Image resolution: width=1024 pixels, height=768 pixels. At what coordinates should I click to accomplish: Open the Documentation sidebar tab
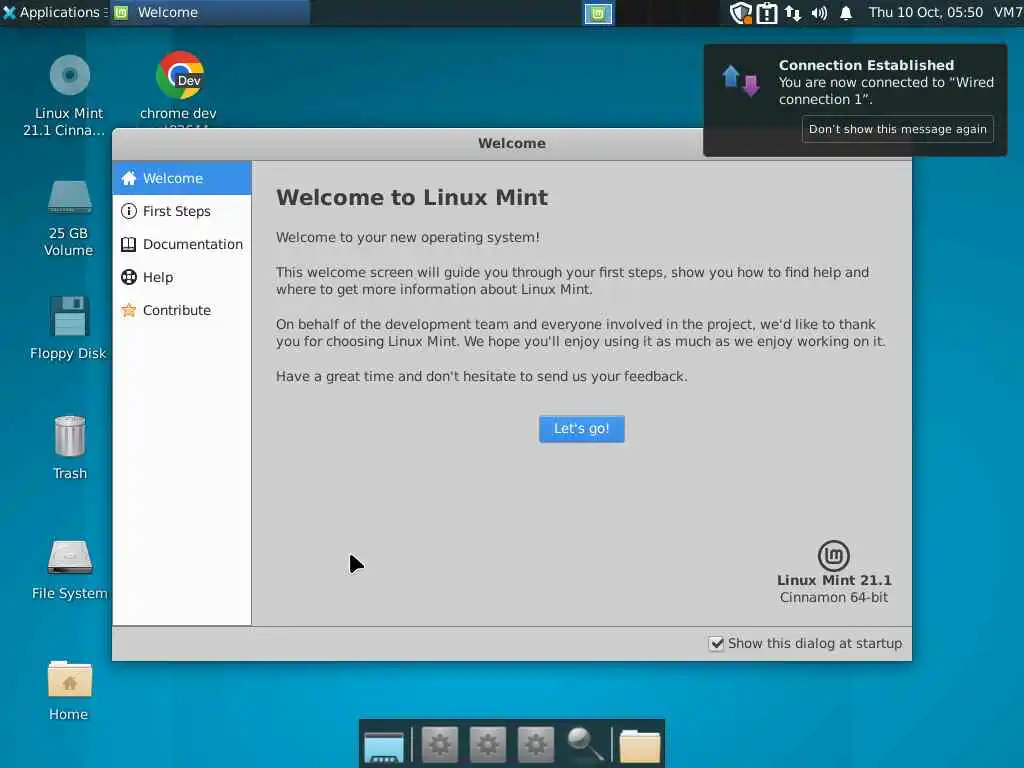point(182,244)
